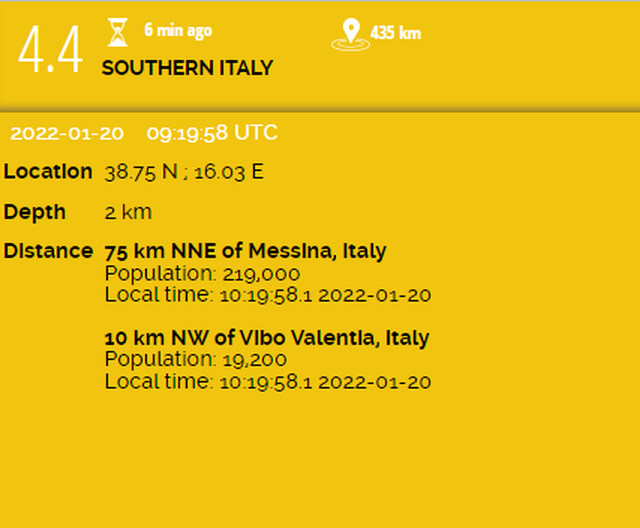This screenshot has width=640, height=528.
Task: Click the 4.4 magnitude number
Action: tap(50, 52)
